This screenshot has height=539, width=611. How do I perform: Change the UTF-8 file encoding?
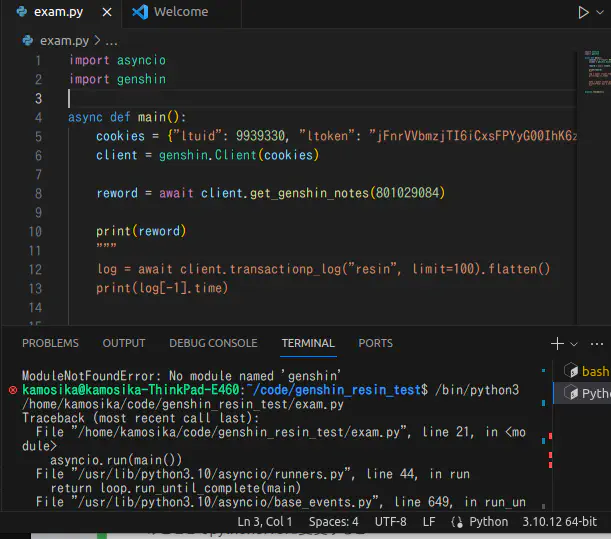391,521
